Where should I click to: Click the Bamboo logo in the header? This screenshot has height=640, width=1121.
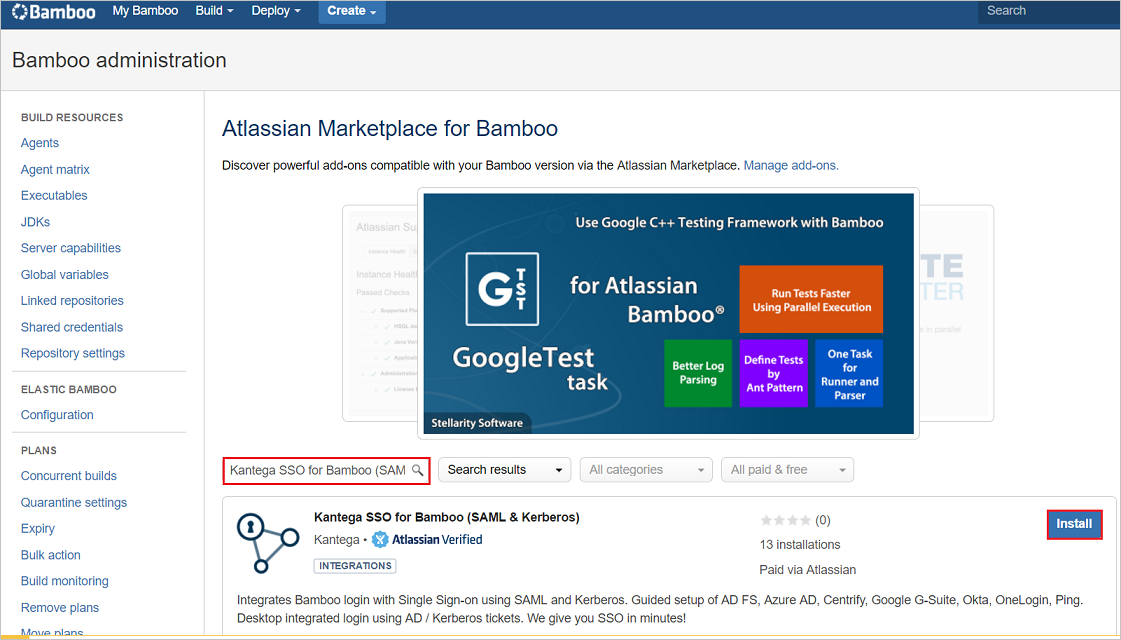point(52,12)
